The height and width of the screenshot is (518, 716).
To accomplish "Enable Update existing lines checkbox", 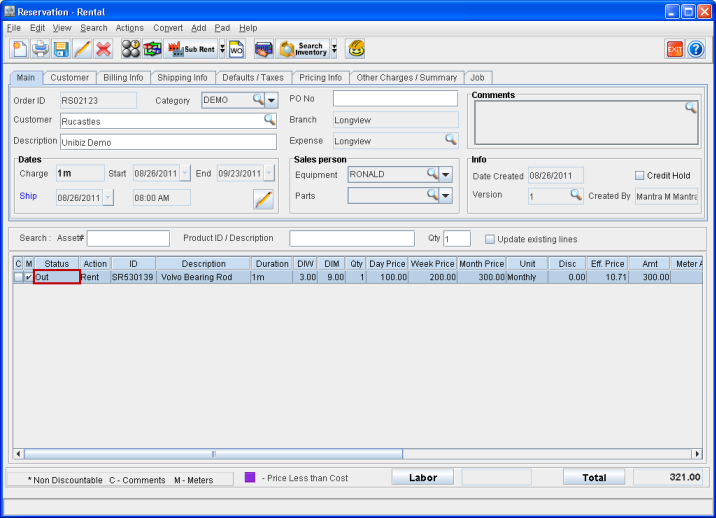I will 490,239.
